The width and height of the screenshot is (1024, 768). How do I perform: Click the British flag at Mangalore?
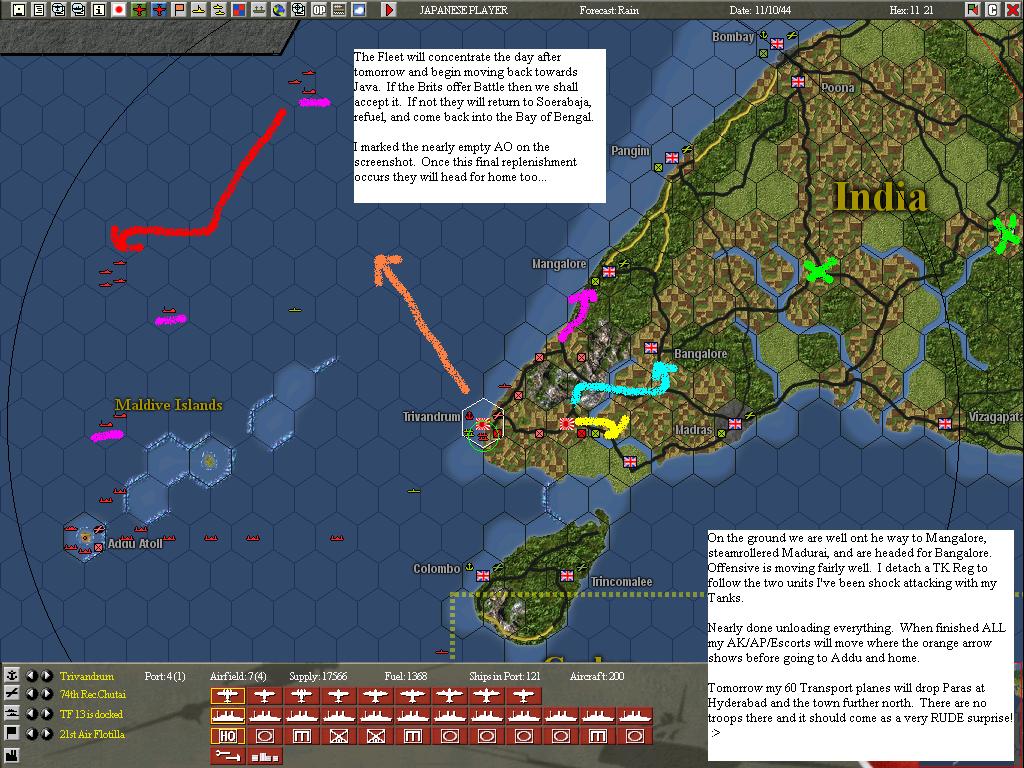pyautogui.click(x=609, y=272)
